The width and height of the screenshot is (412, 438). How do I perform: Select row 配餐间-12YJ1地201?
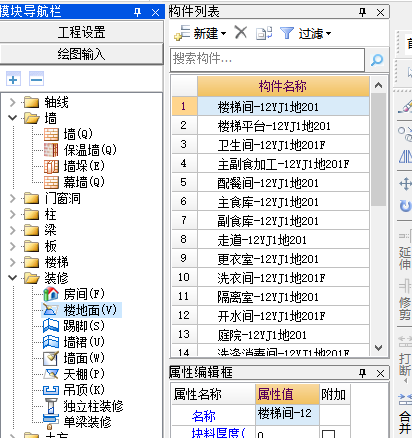click(271, 183)
